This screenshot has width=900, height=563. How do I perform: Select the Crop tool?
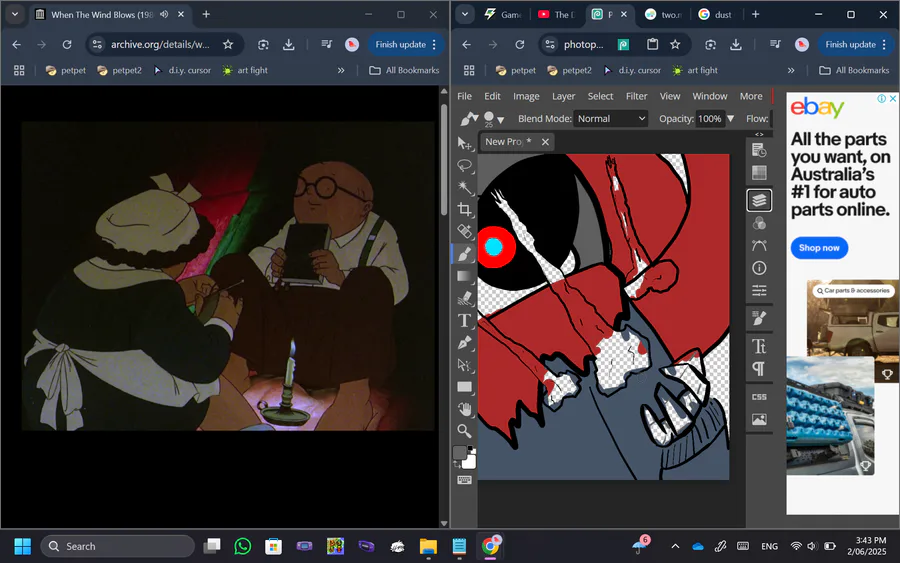click(464, 209)
